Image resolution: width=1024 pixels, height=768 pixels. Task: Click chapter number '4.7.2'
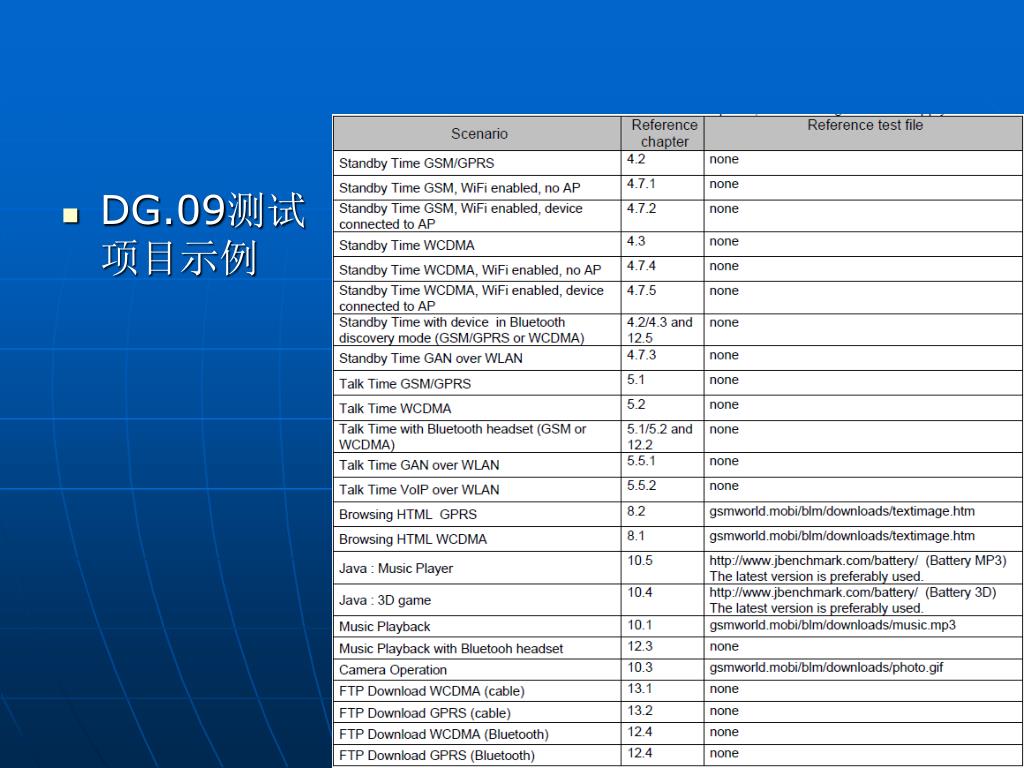click(x=641, y=209)
